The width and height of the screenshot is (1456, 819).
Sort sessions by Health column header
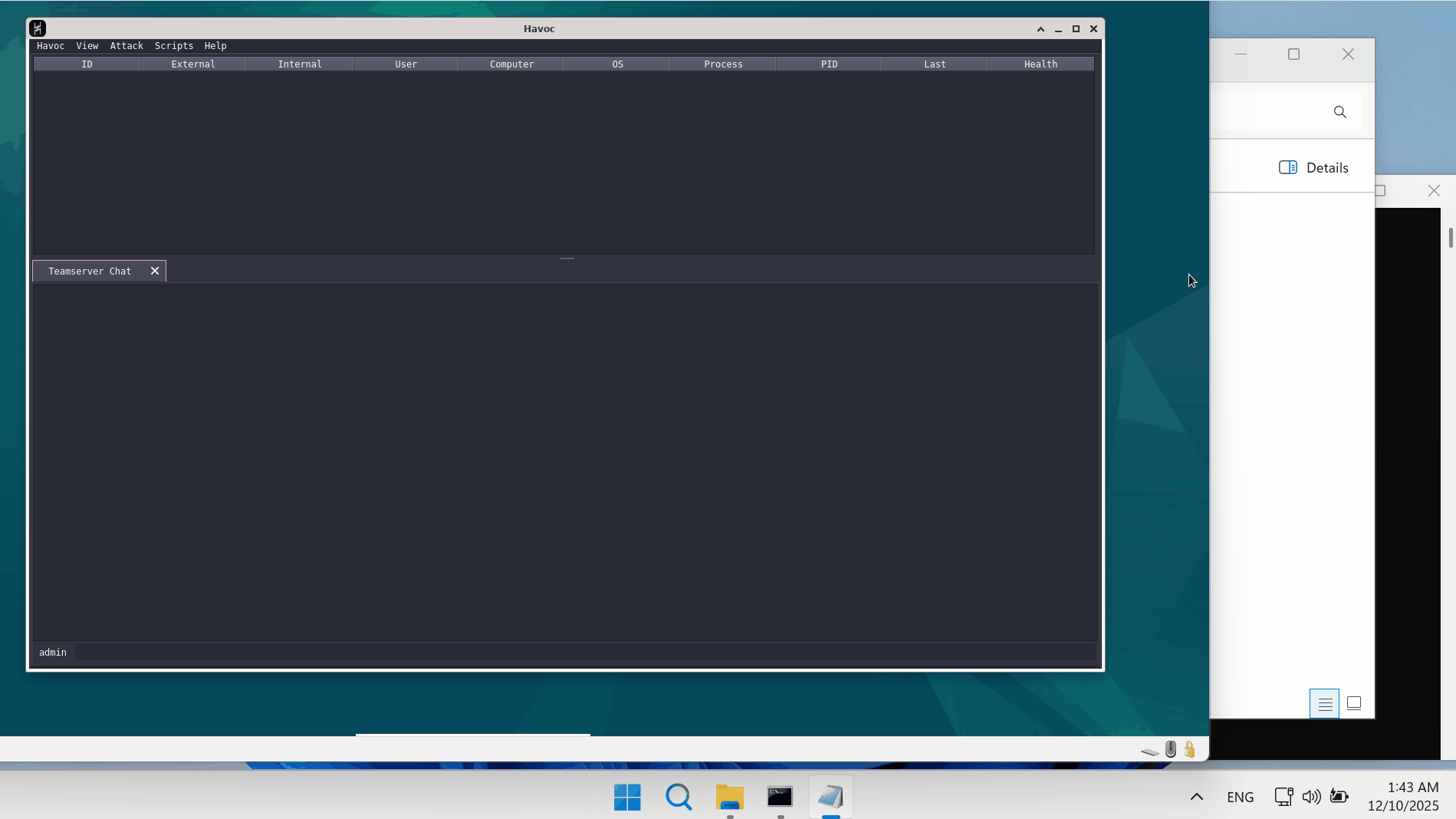pos(1040,64)
